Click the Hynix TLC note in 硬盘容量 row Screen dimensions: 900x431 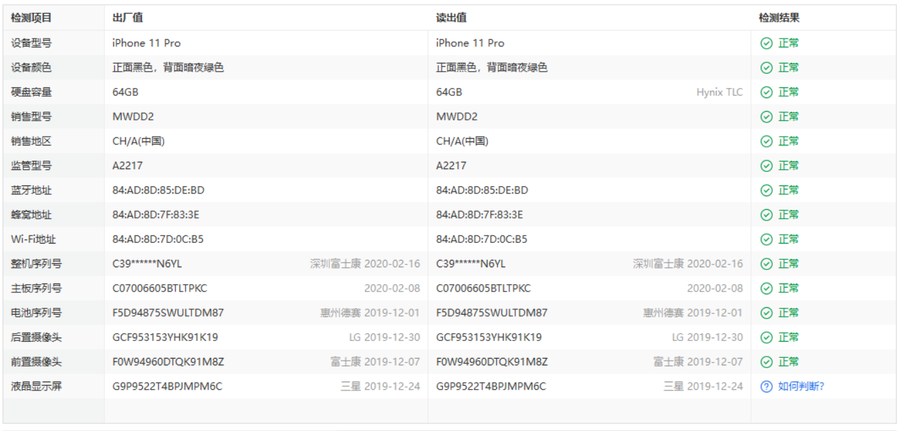click(719, 92)
